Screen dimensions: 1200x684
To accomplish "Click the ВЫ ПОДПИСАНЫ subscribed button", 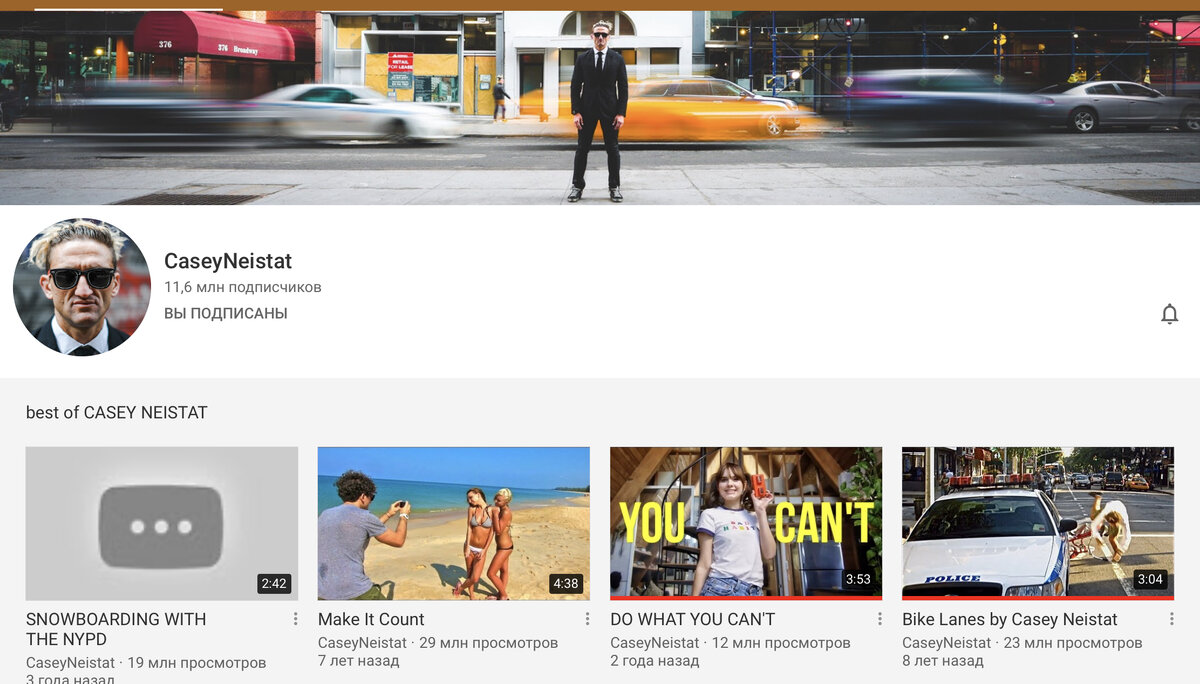I will coord(226,313).
